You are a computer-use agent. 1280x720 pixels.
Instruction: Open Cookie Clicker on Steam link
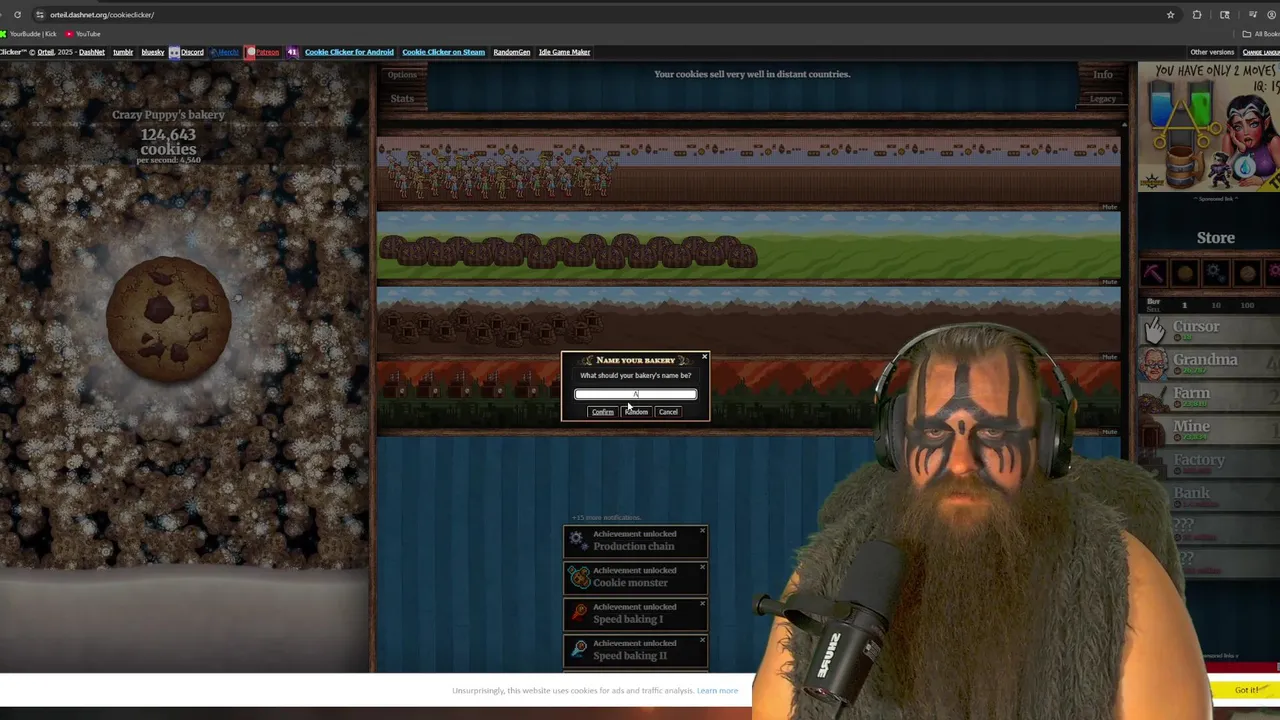443,52
